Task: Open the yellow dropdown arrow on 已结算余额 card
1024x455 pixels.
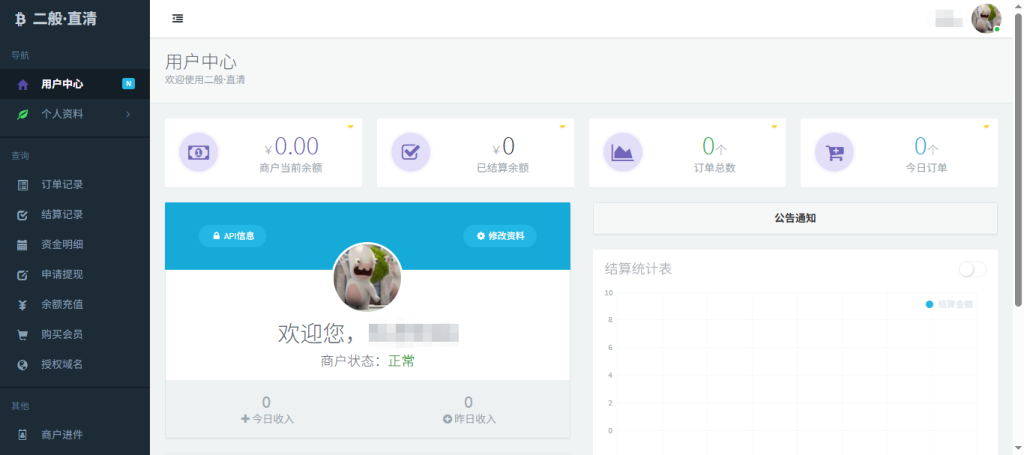Action: [562, 127]
